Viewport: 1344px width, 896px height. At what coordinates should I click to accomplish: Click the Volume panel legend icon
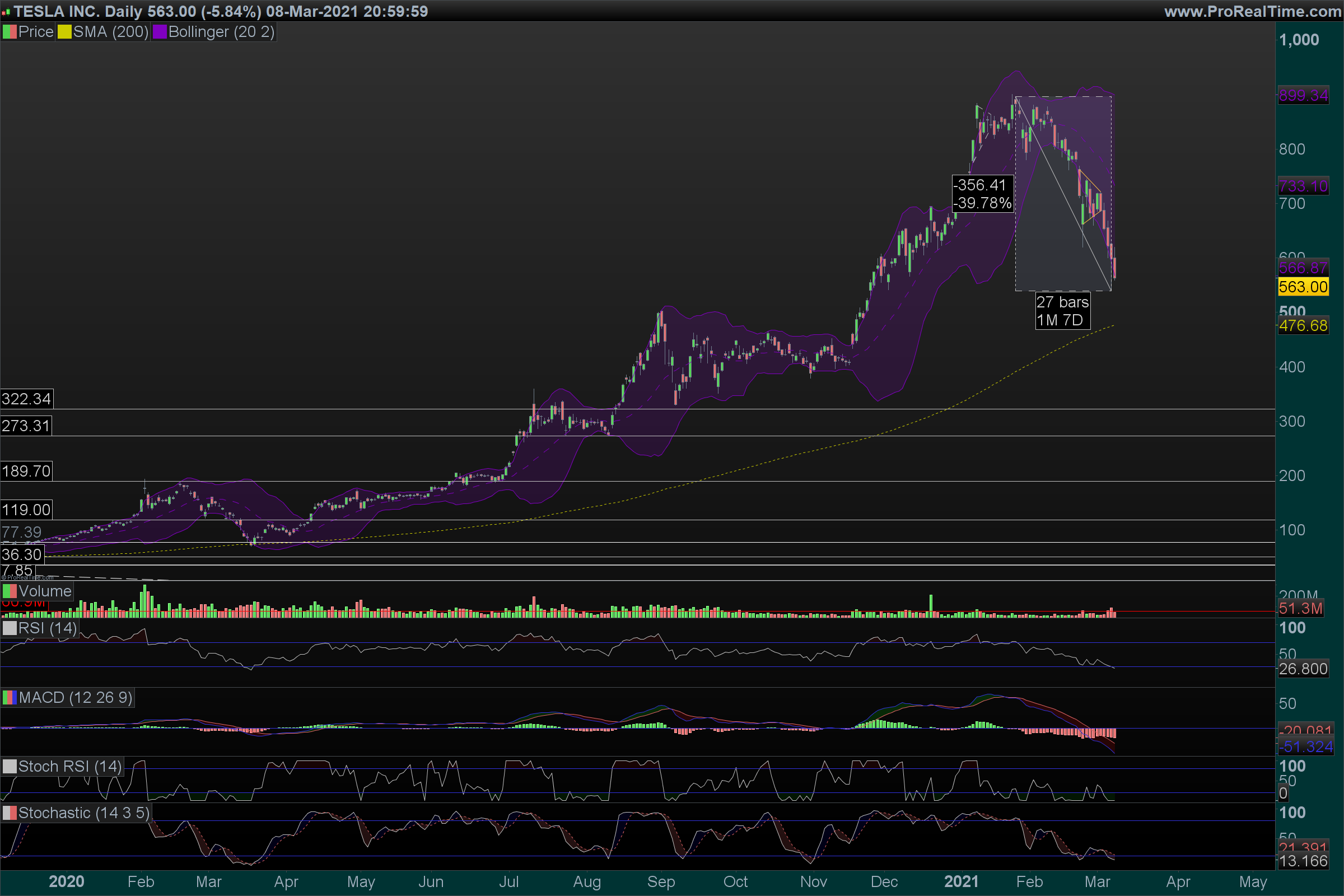(x=10, y=591)
